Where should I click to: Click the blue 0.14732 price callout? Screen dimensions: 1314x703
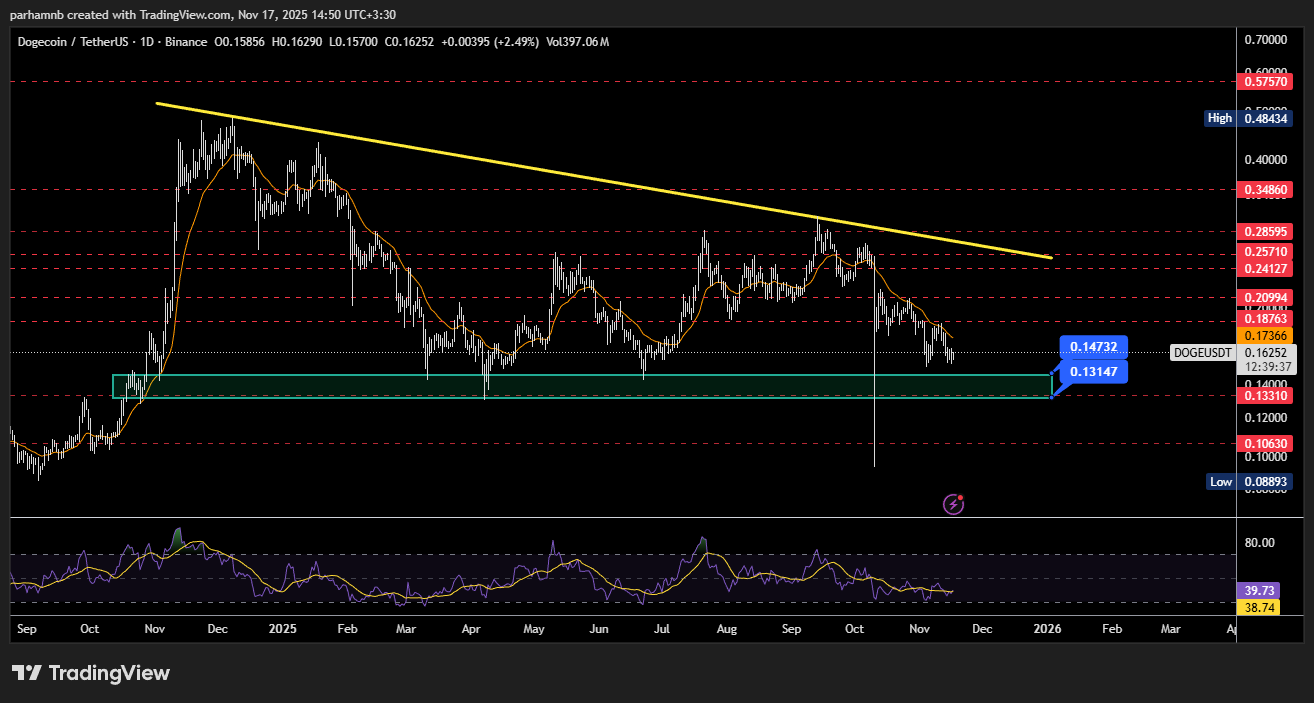[x=1094, y=347]
